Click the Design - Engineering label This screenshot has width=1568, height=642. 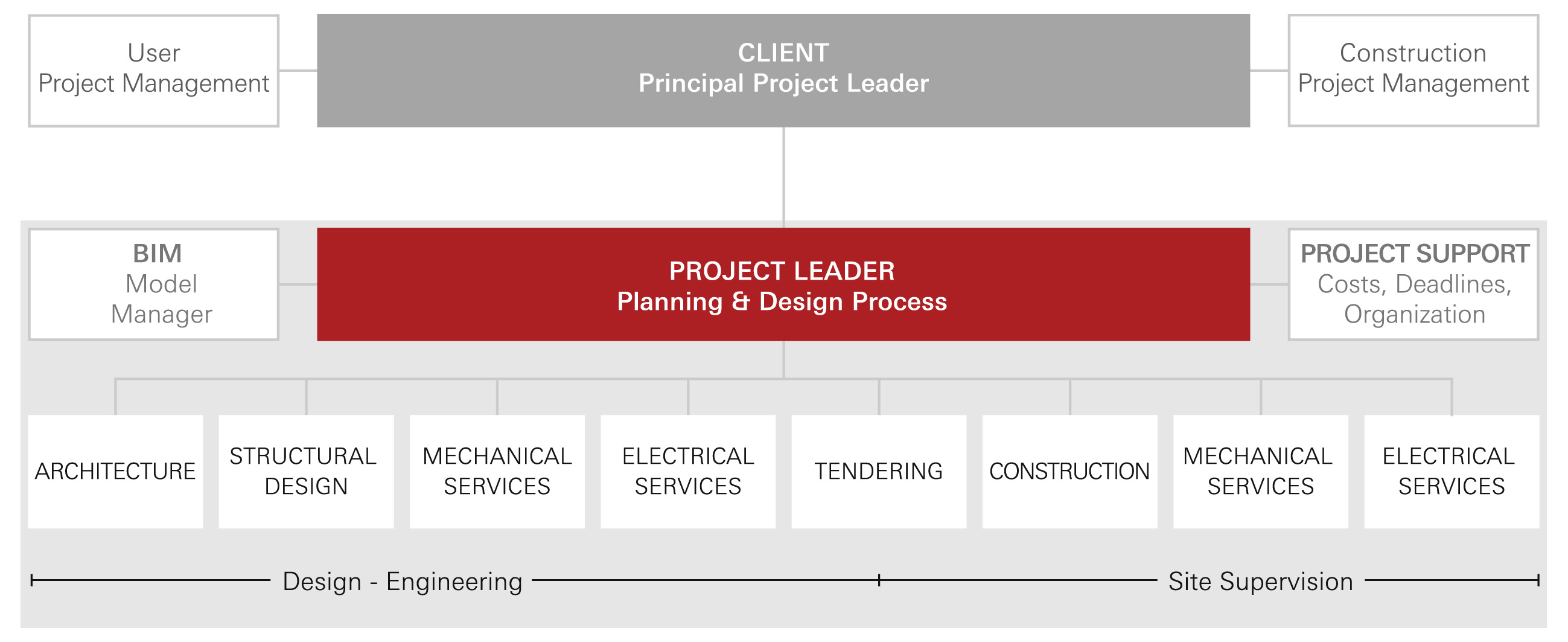pos(403,582)
